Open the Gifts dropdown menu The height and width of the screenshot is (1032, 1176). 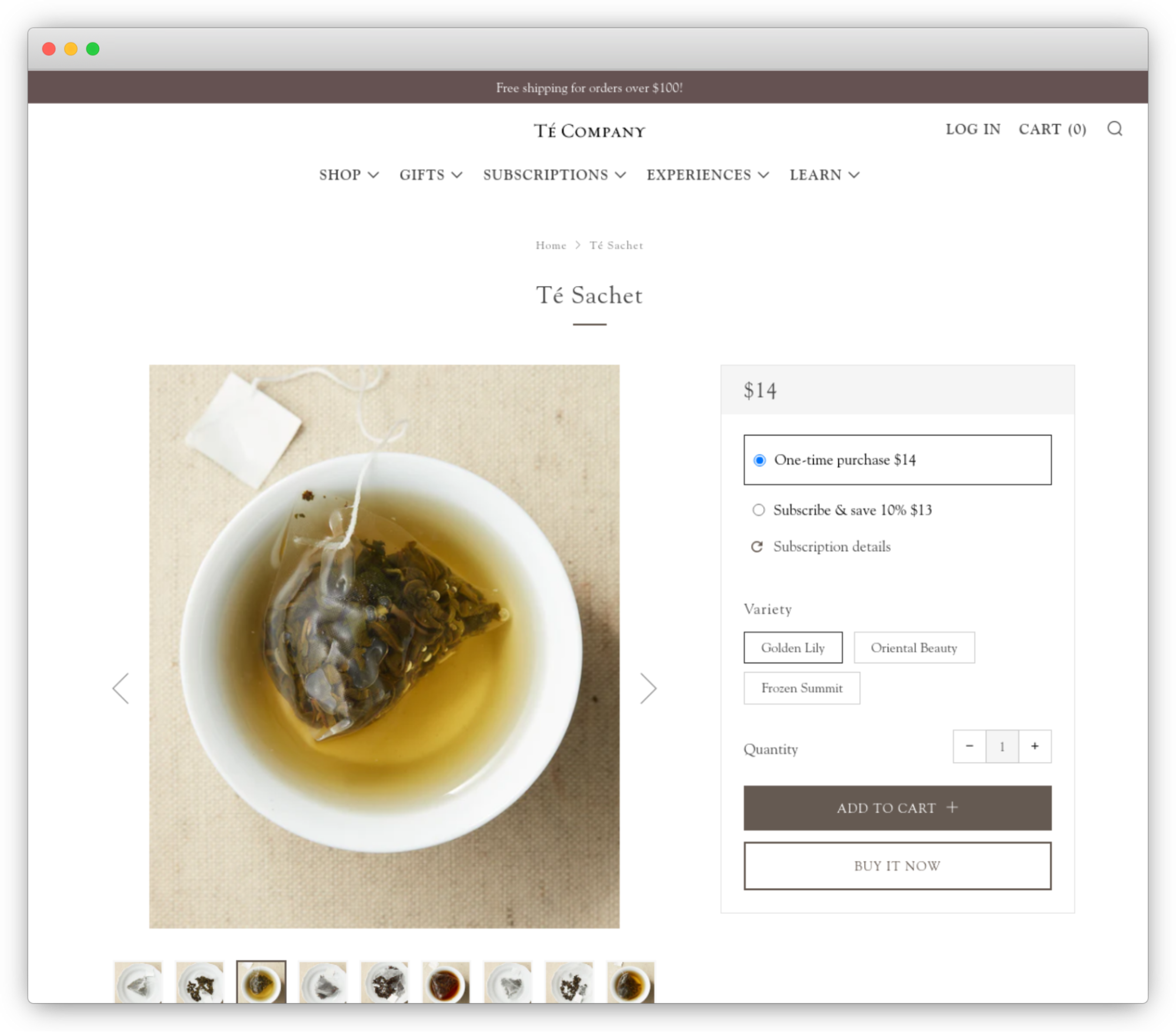431,175
